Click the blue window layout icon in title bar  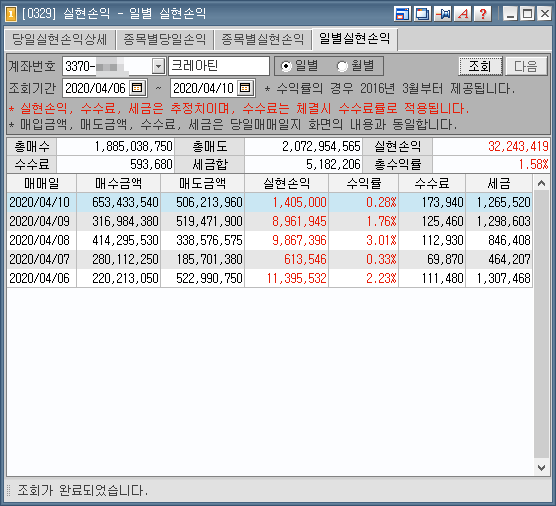(x=402, y=14)
